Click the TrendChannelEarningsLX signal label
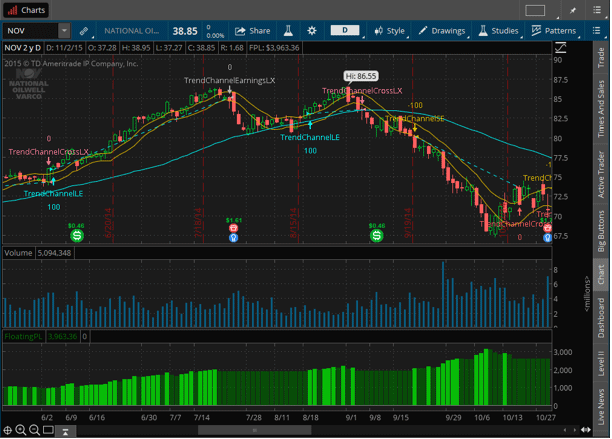The width and height of the screenshot is (612, 439). tap(230, 80)
